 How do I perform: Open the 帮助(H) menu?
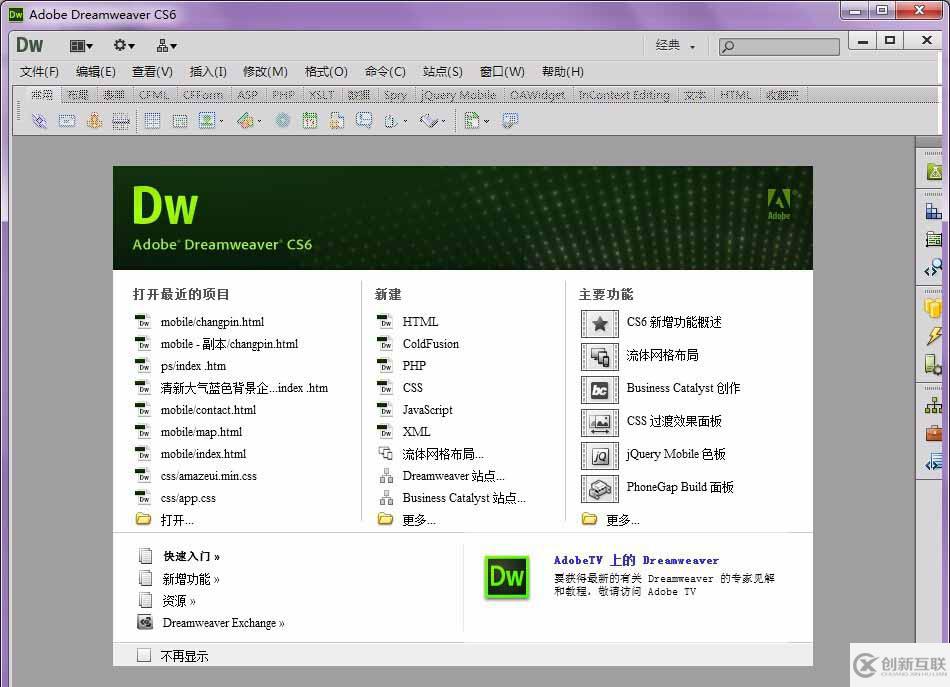[x=562, y=71]
